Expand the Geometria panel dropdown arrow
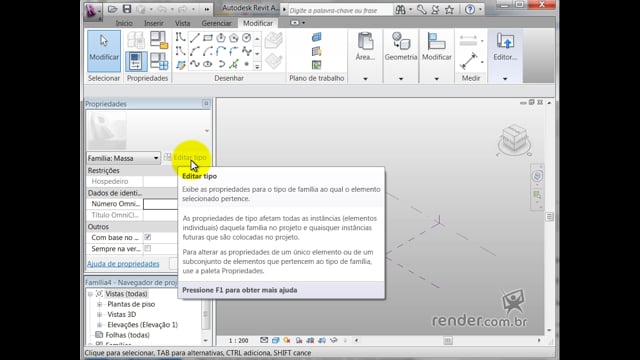The width and height of the screenshot is (640, 360). pos(401,78)
